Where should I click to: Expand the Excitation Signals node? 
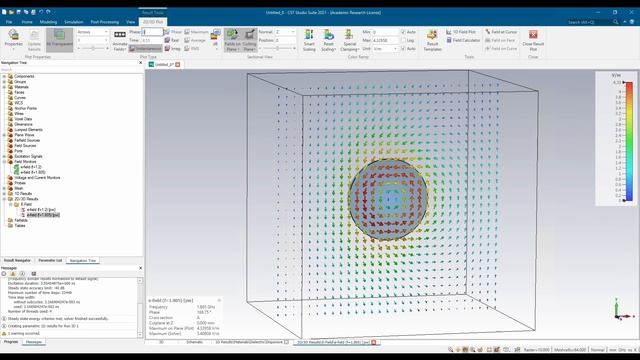coord(4,156)
